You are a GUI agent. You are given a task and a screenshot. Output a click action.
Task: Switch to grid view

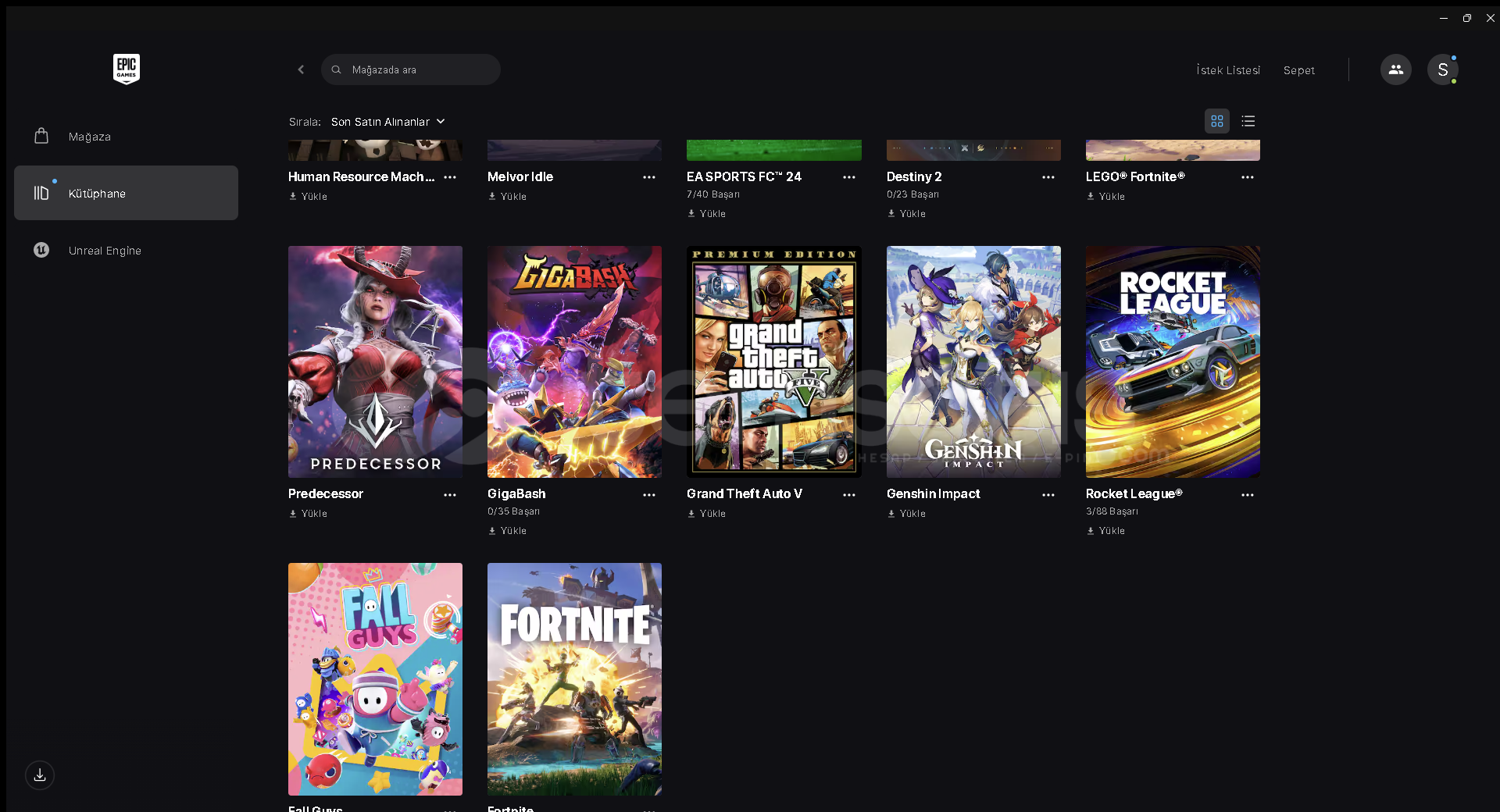(x=1216, y=121)
